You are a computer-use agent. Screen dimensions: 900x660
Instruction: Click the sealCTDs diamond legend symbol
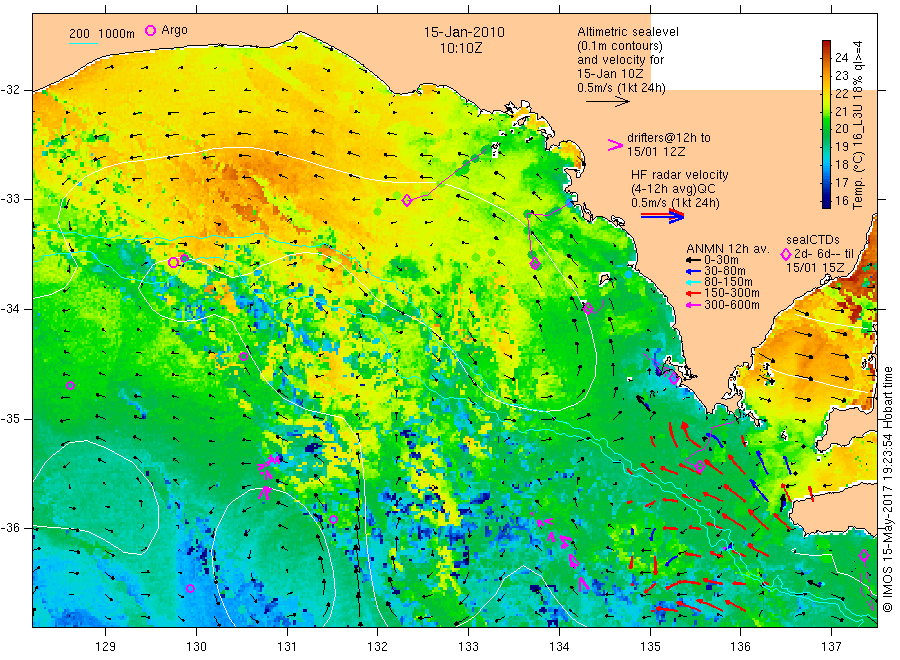coord(786,254)
